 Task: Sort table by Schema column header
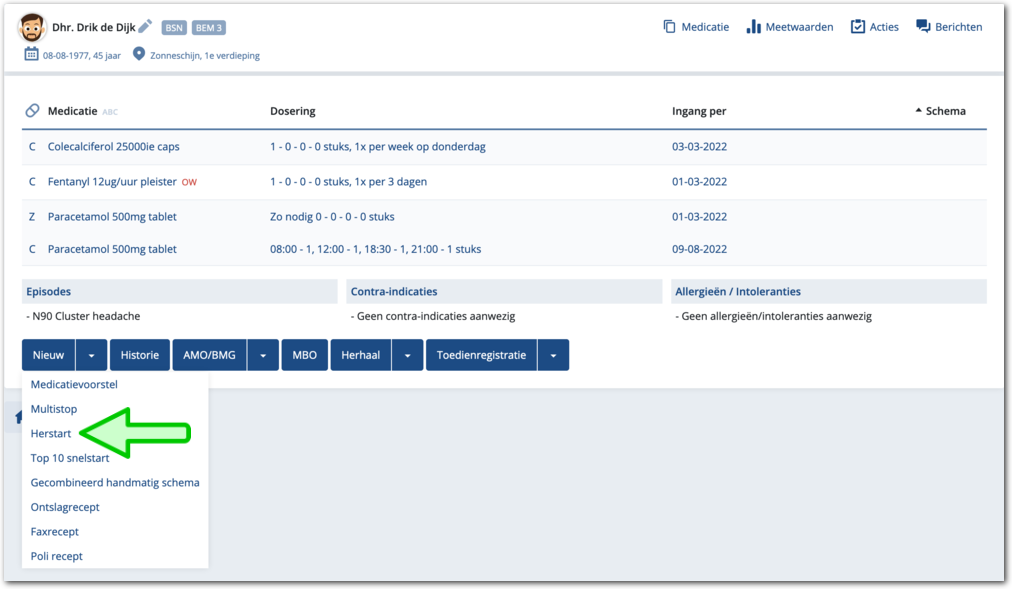940,111
